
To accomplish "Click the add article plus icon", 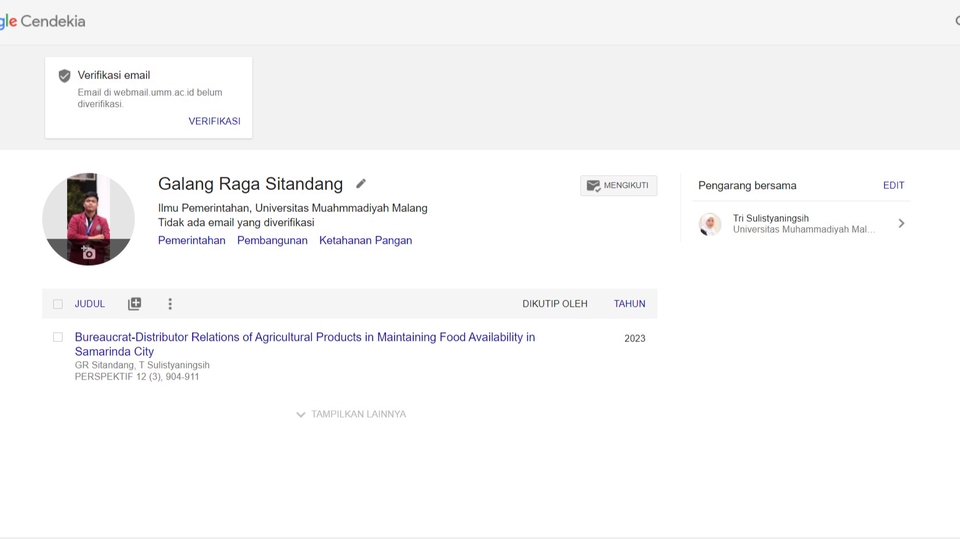I will click(135, 304).
